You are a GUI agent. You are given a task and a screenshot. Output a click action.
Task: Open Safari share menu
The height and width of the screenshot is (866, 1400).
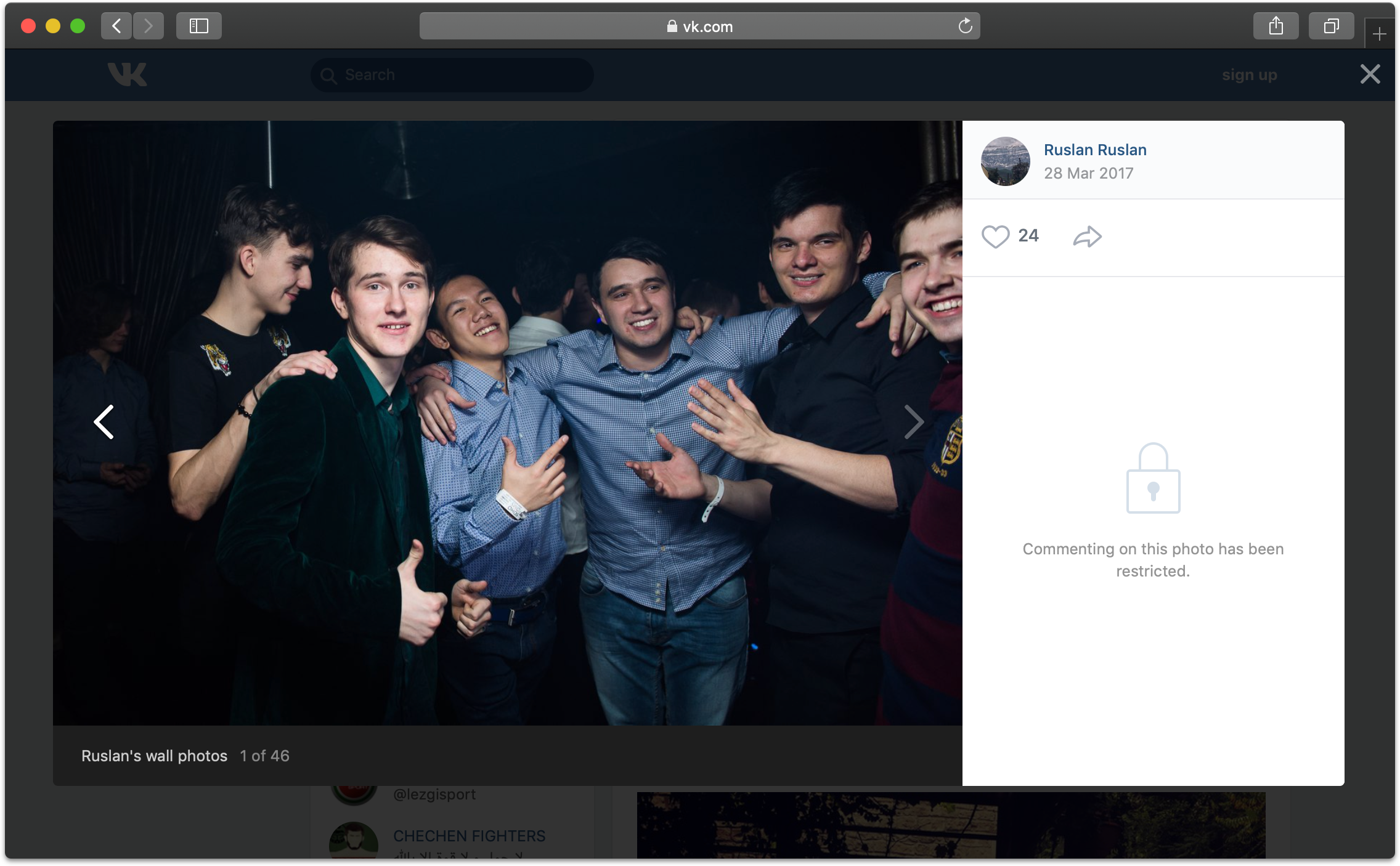point(1276,26)
